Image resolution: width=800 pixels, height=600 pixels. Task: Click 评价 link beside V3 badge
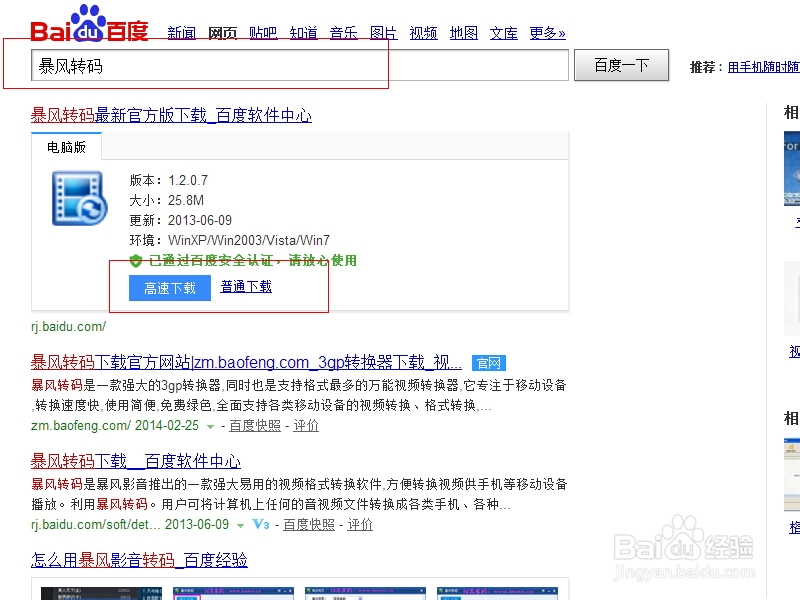click(x=360, y=524)
